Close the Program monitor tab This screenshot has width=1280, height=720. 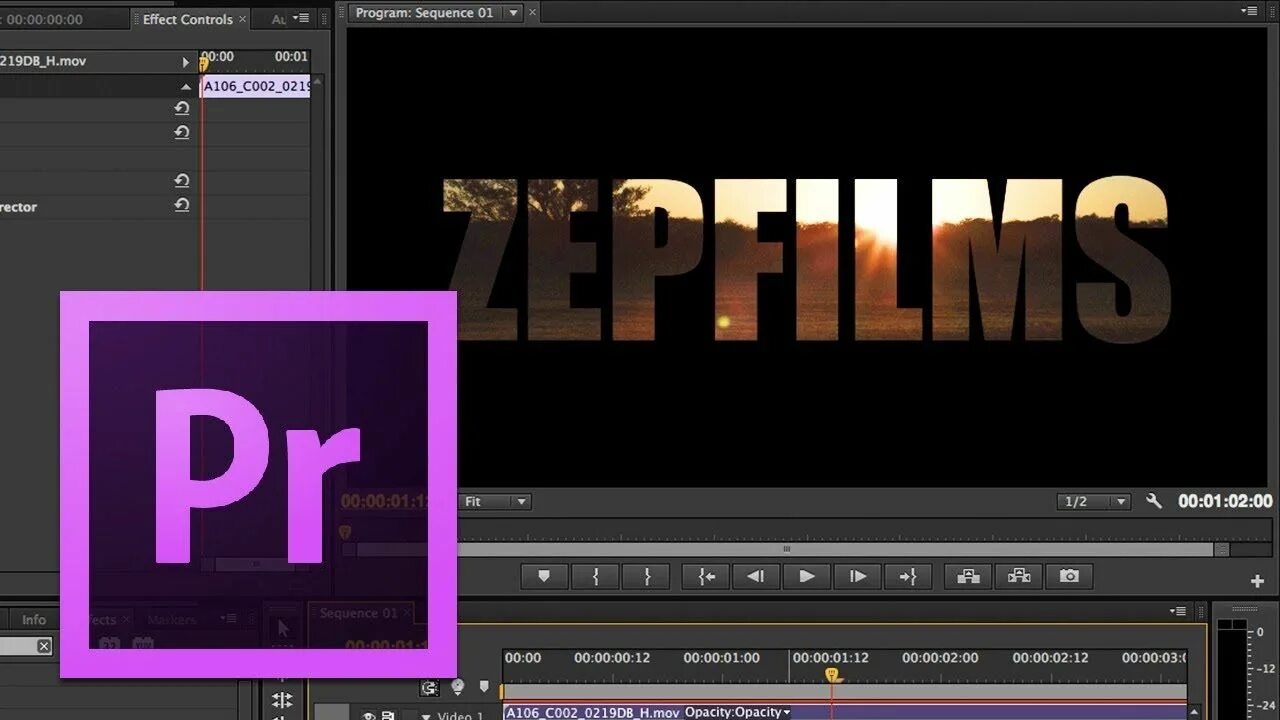point(532,12)
